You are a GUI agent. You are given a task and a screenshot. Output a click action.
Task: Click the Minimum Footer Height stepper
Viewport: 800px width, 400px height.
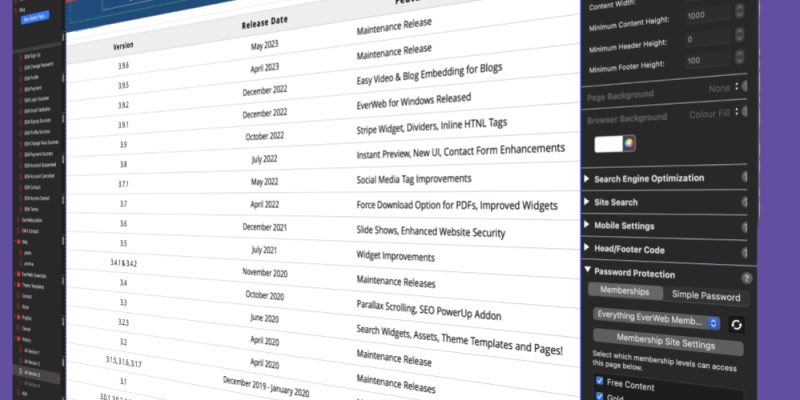739,57
